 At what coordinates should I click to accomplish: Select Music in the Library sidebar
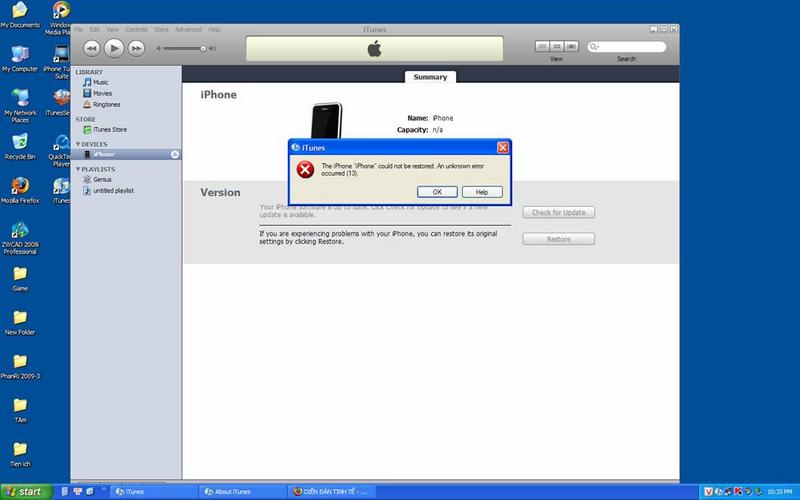point(101,82)
